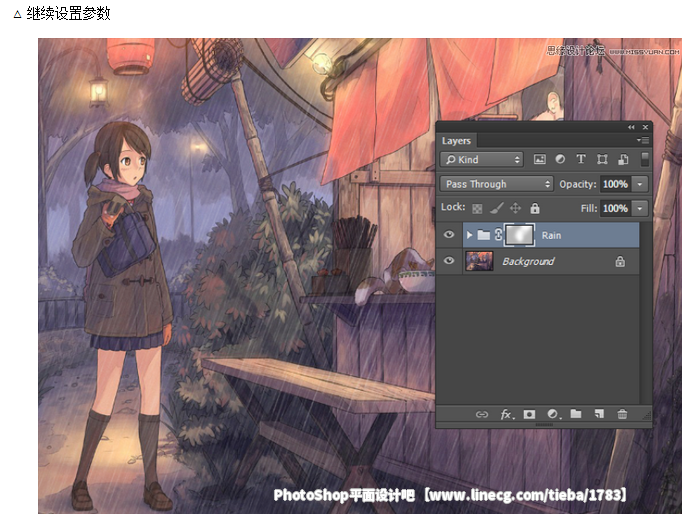Click Layers panel resize grip corner

(x=648, y=415)
